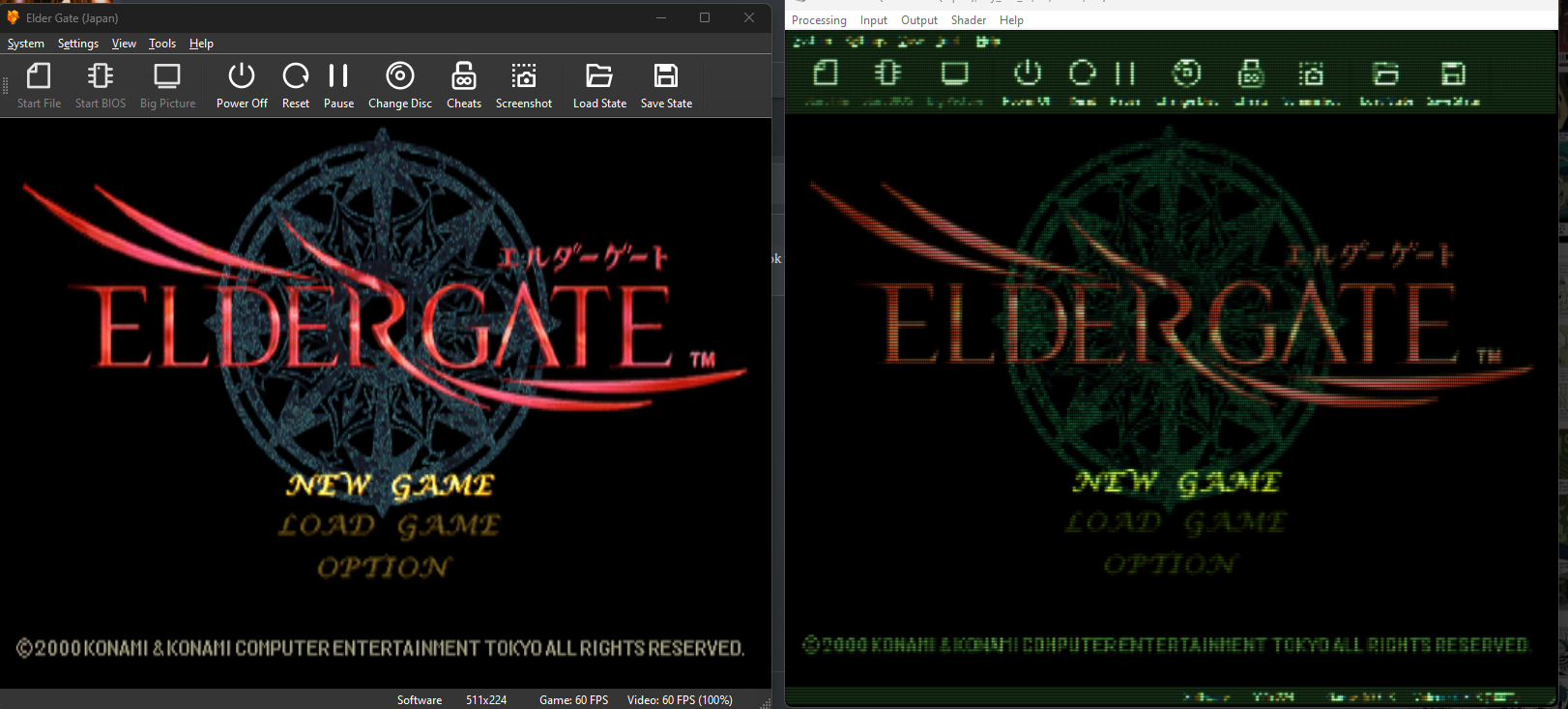Open the Processing menu in ShaderGlass window
The width and height of the screenshot is (1568, 709).
(x=819, y=20)
